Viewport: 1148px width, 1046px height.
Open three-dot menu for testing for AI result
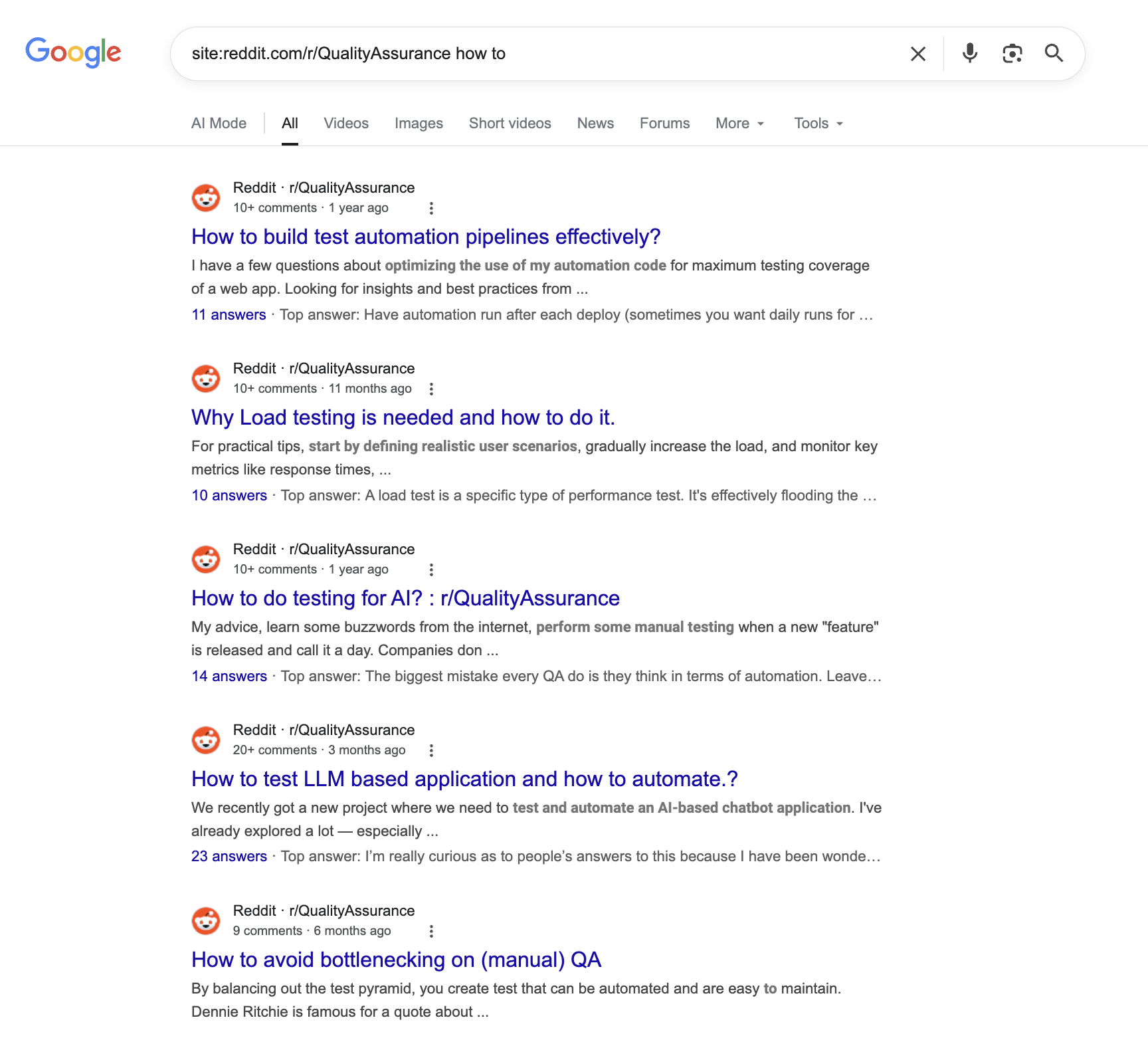(431, 570)
